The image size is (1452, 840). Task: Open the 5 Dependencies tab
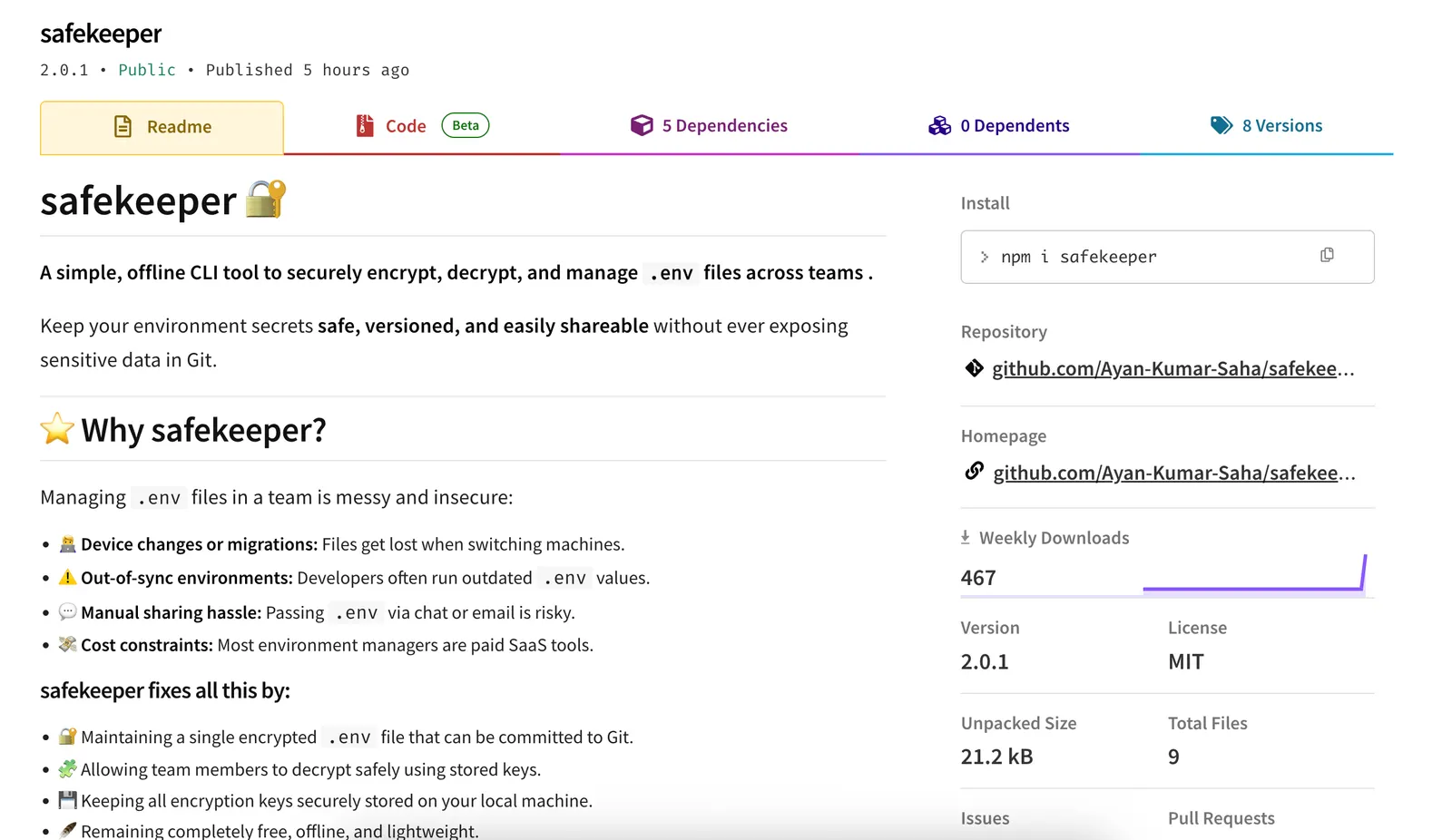tap(709, 126)
